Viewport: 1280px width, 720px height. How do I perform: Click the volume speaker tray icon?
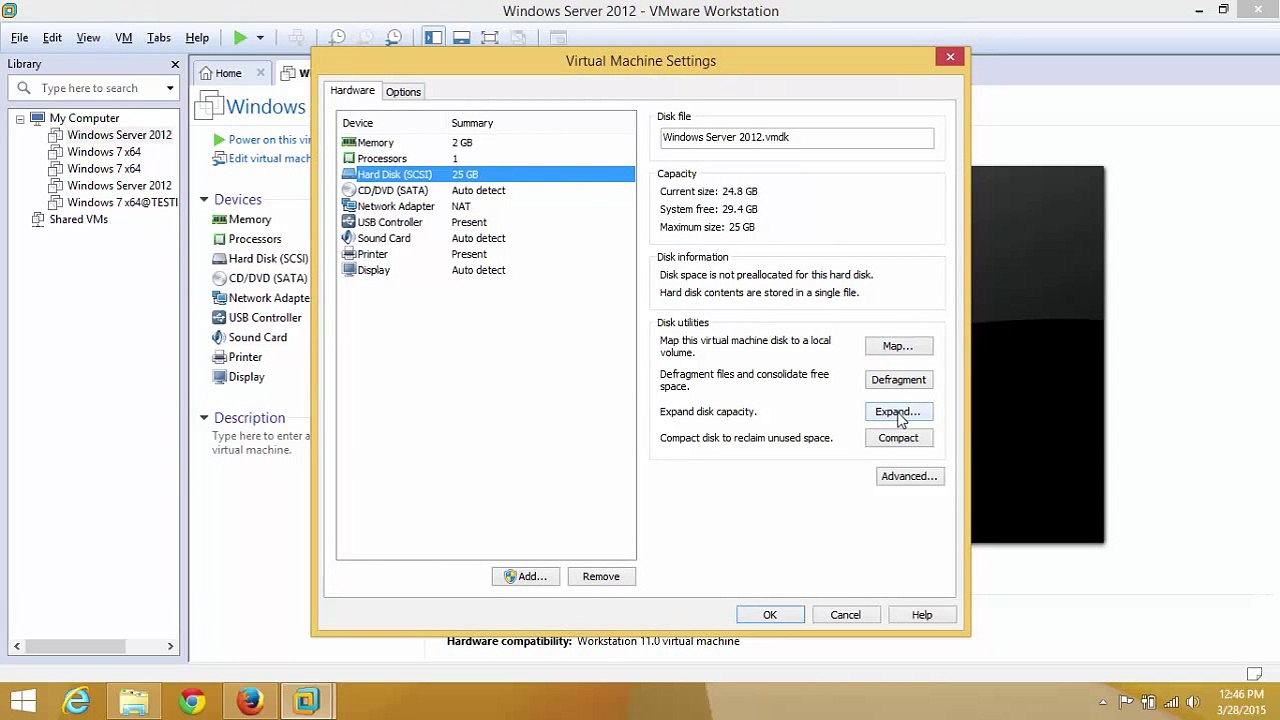point(1192,702)
